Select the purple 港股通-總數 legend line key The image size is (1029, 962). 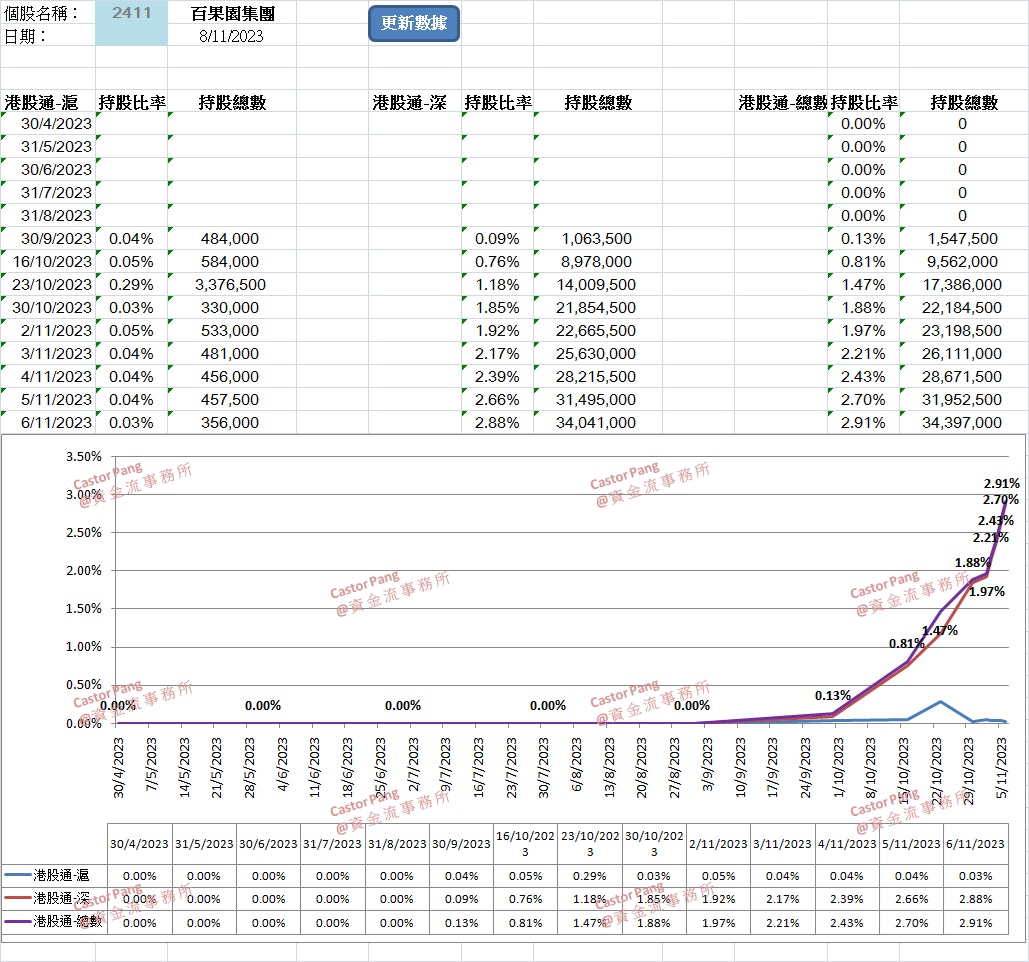19,921
